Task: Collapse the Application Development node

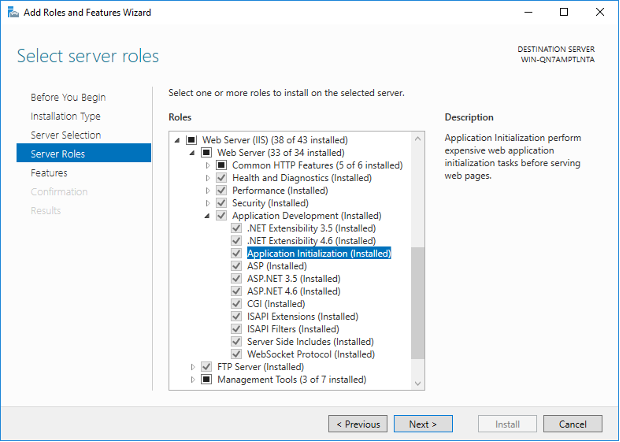Action: 208,215
